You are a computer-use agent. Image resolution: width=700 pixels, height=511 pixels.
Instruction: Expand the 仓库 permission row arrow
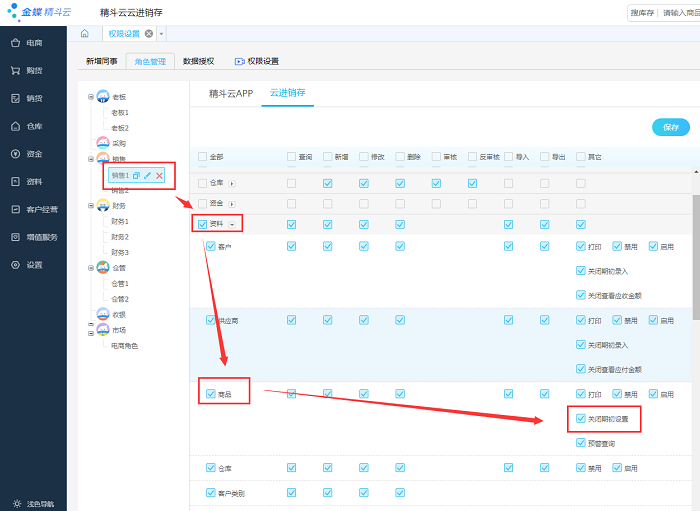[233, 184]
